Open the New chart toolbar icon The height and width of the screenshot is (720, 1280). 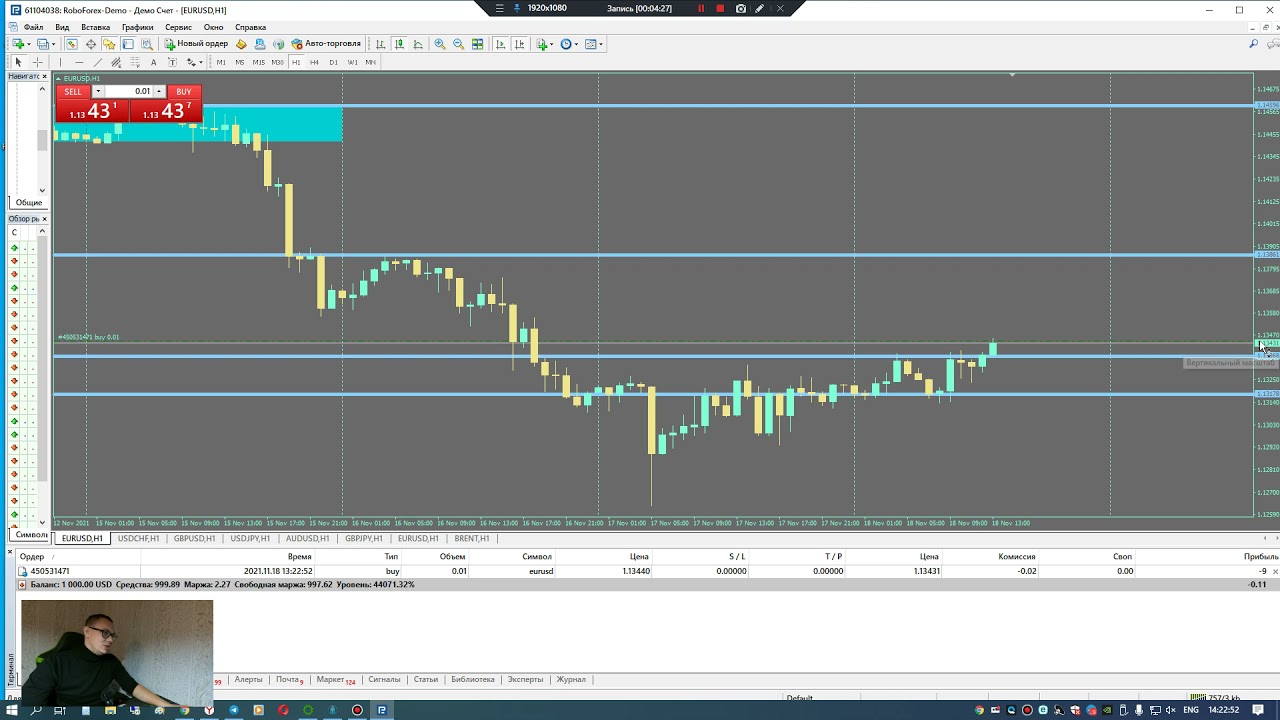(x=18, y=44)
